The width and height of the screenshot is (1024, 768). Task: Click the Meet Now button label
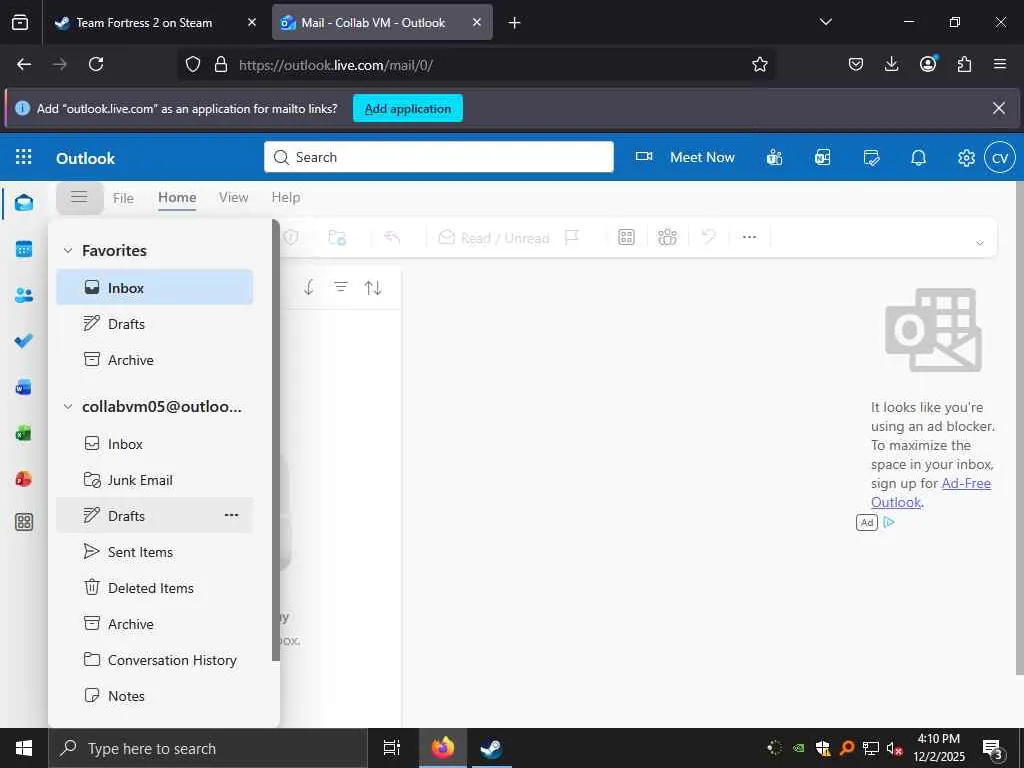coord(702,157)
